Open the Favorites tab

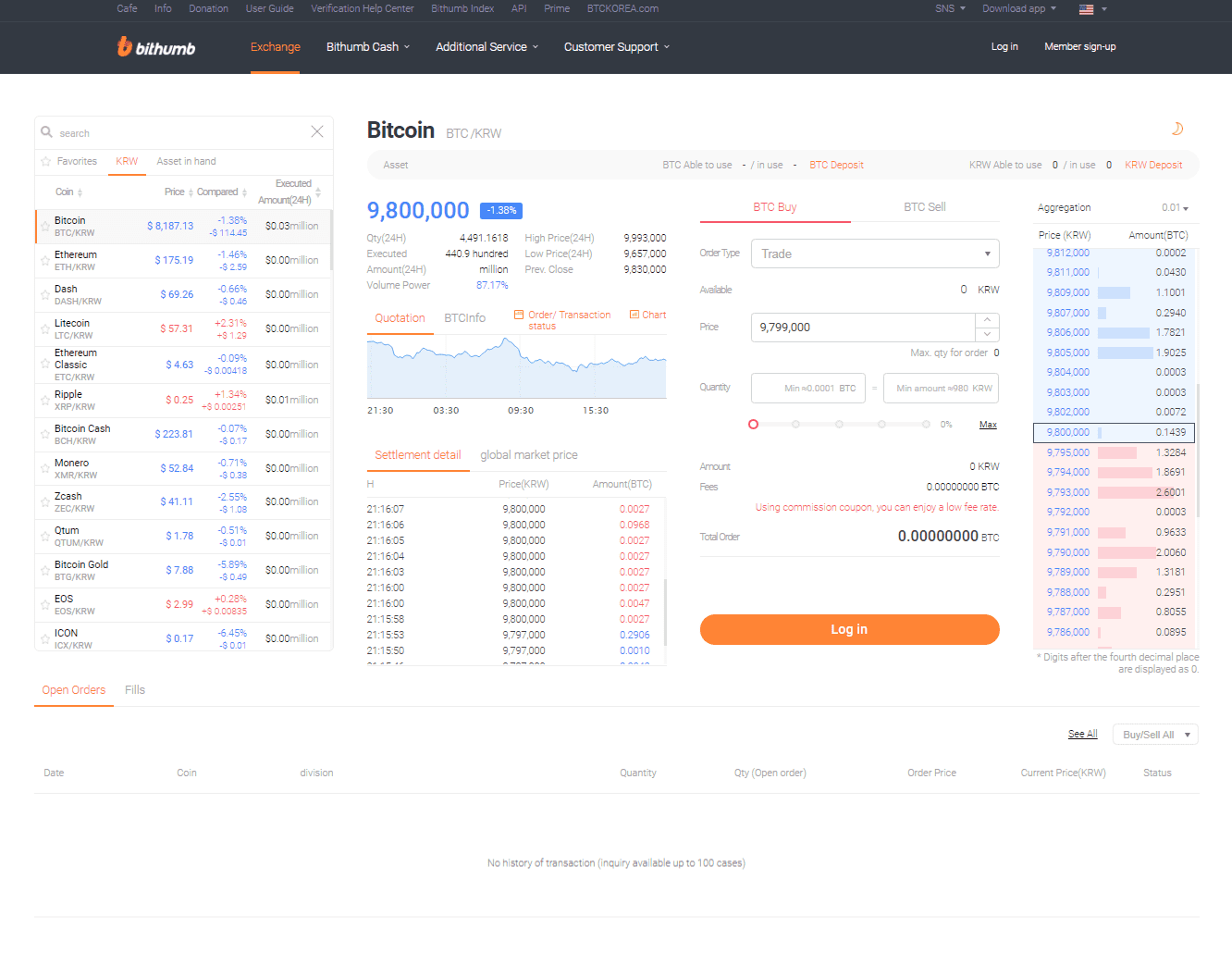(x=69, y=161)
